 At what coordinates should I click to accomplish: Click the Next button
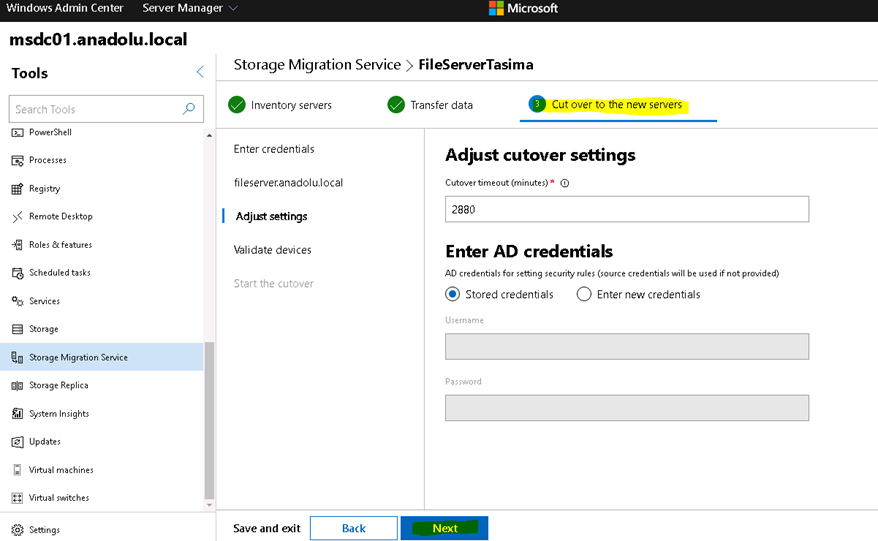(x=445, y=528)
